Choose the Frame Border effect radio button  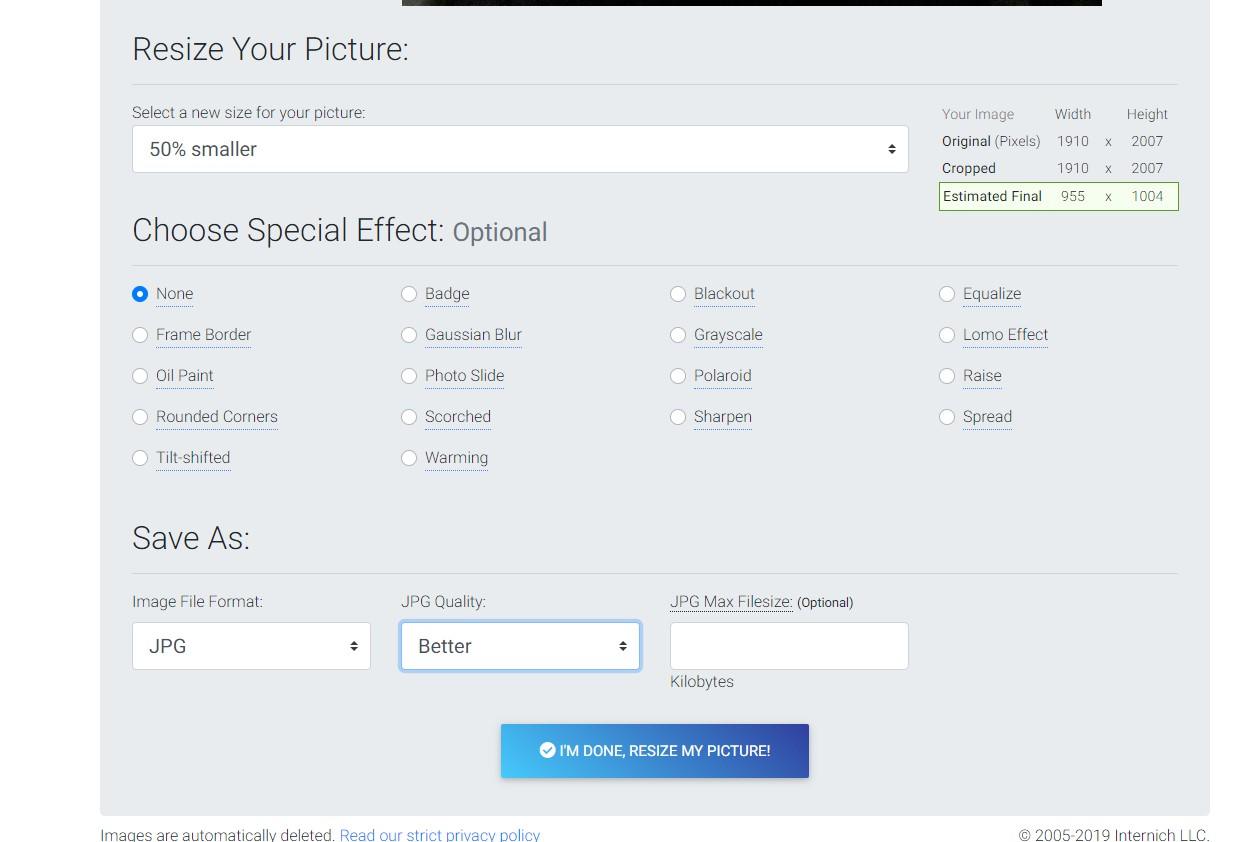140,335
